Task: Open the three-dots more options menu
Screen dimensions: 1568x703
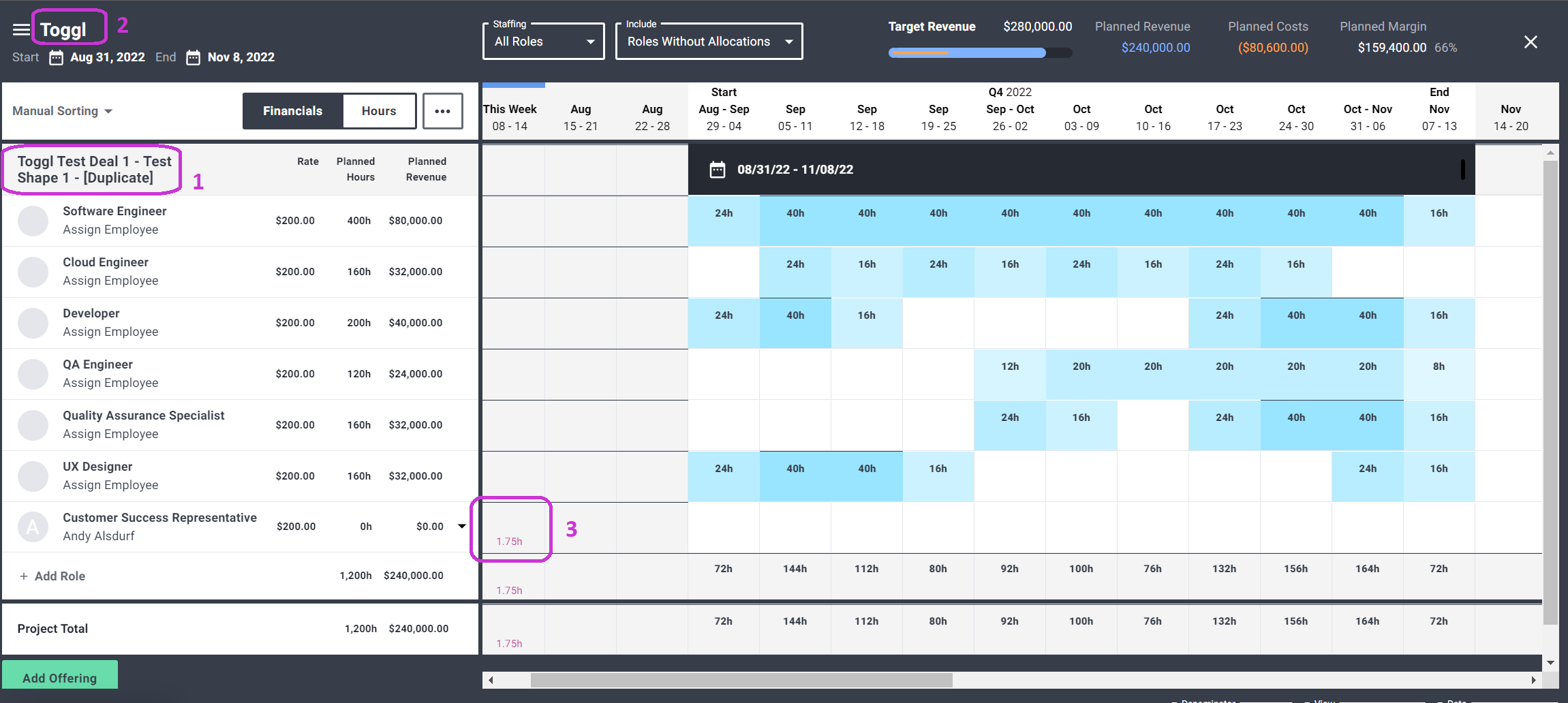Action: (x=443, y=111)
